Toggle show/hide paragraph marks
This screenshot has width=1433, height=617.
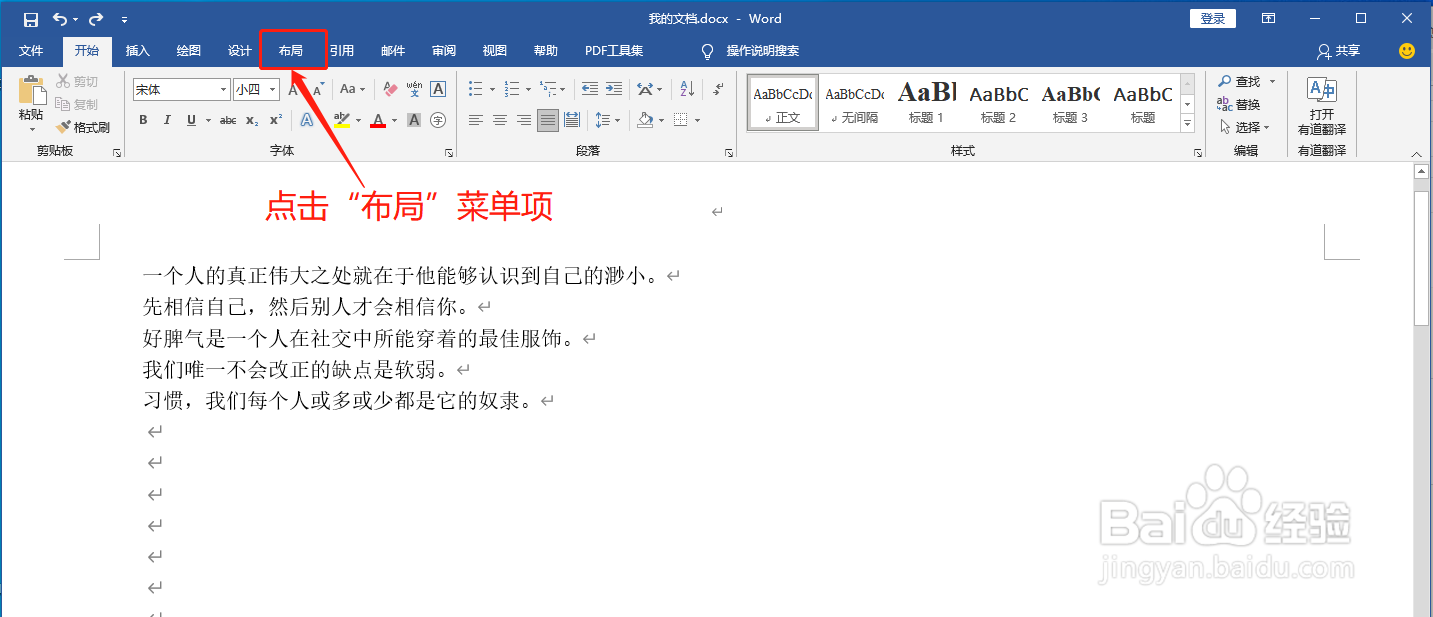coord(717,89)
